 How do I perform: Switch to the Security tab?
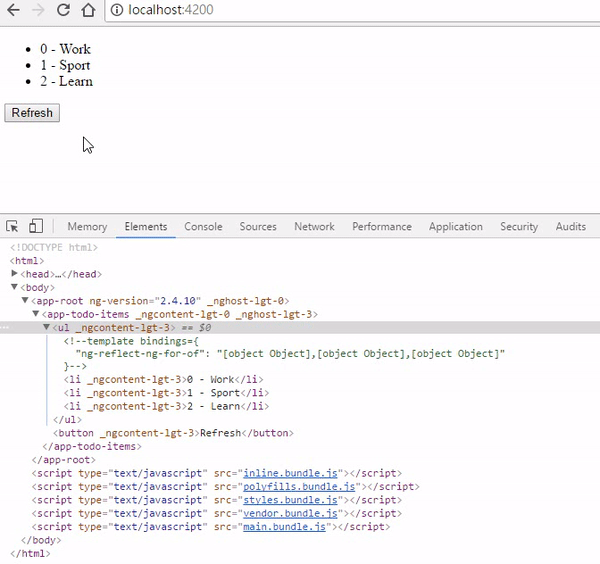click(519, 227)
